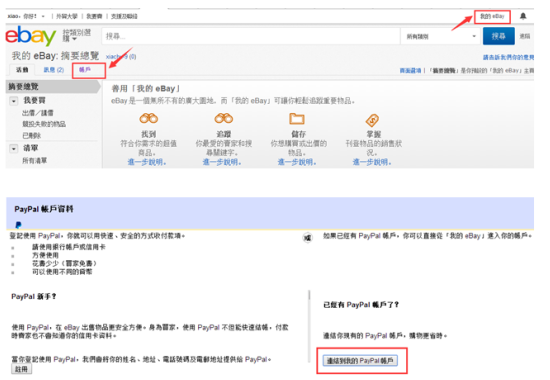Screen dimensions: 550x380
Task: Click the 已經有 PayPal 帳戶了？ heading
Action: click(x=361, y=305)
